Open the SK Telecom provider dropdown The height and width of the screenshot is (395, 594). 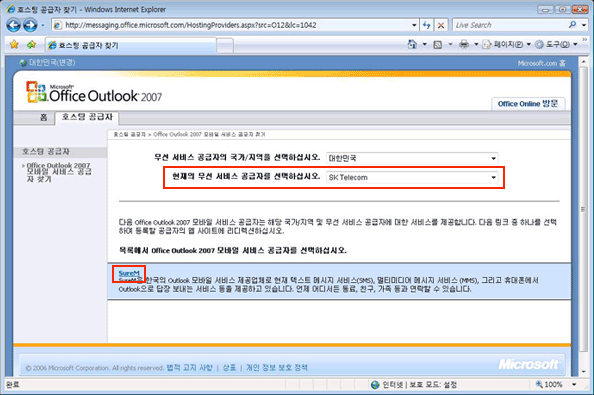coord(412,177)
